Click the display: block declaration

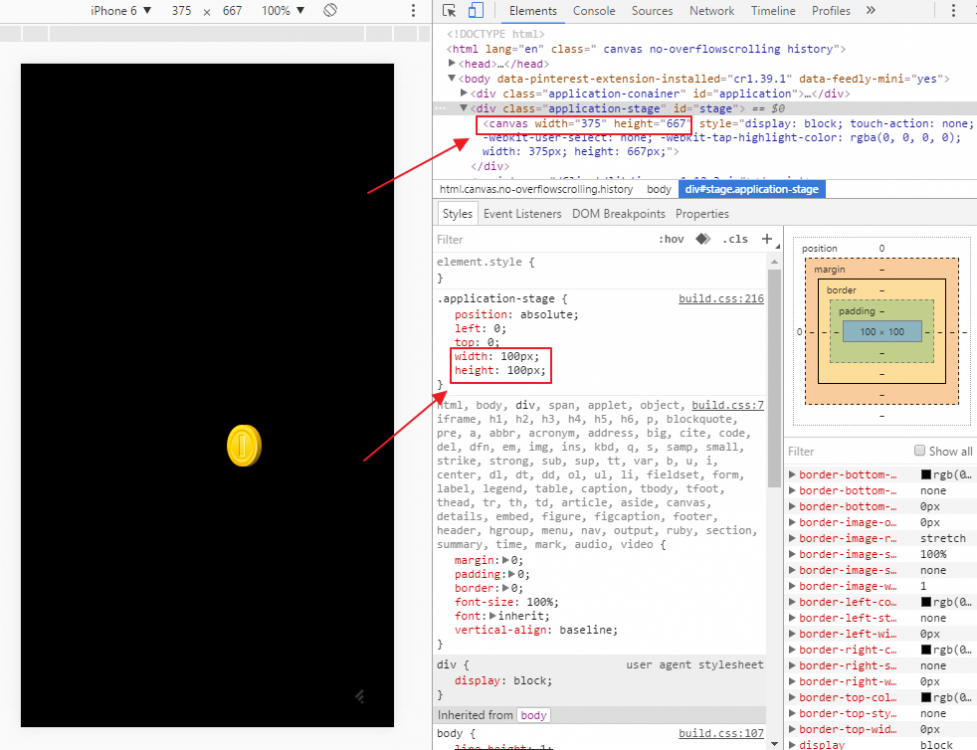point(503,680)
